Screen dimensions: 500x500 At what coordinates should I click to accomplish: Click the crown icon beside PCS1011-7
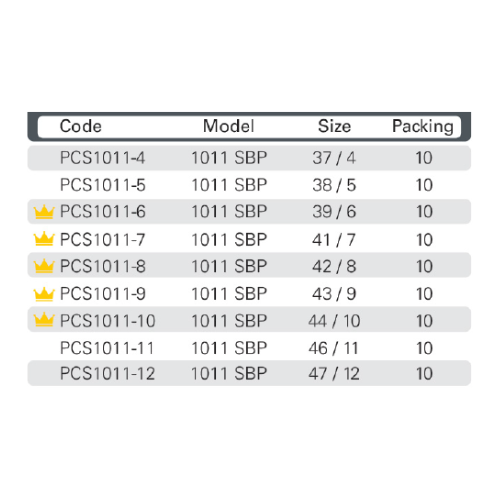[44, 239]
